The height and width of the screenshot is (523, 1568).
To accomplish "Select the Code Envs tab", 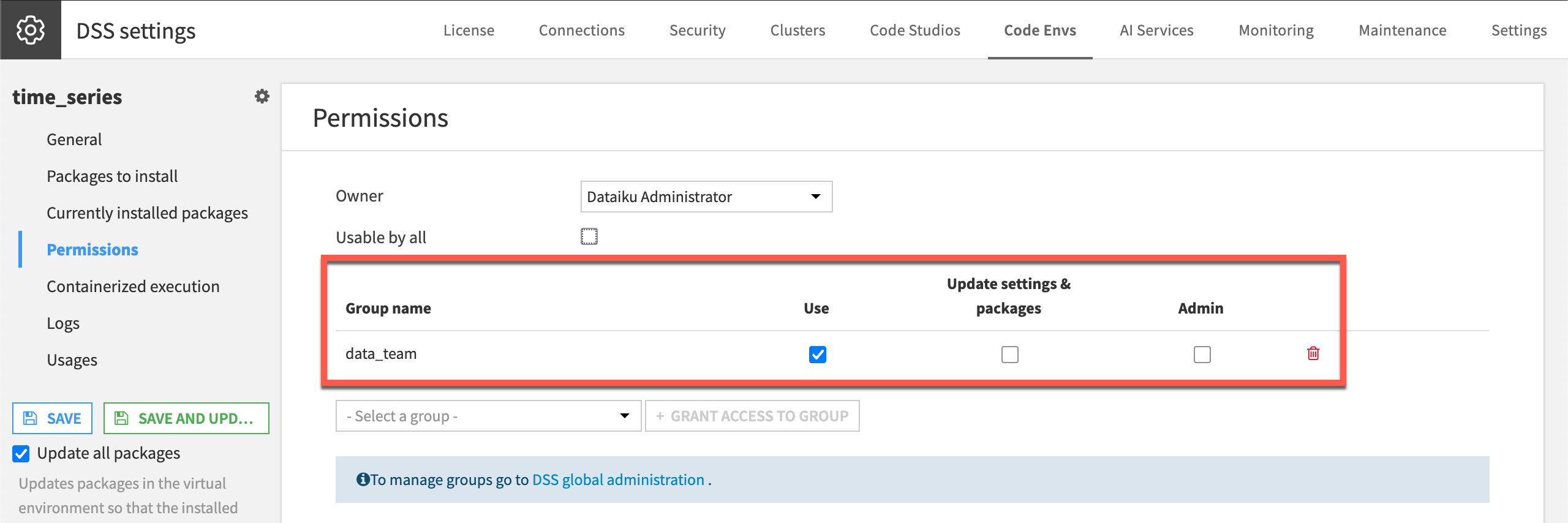I will pos(1040,30).
